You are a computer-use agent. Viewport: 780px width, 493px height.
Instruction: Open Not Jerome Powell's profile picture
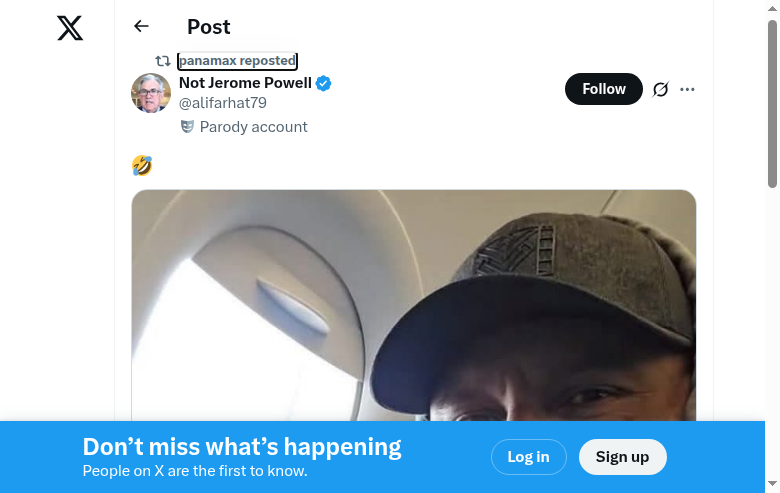click(x=151, y=93)
